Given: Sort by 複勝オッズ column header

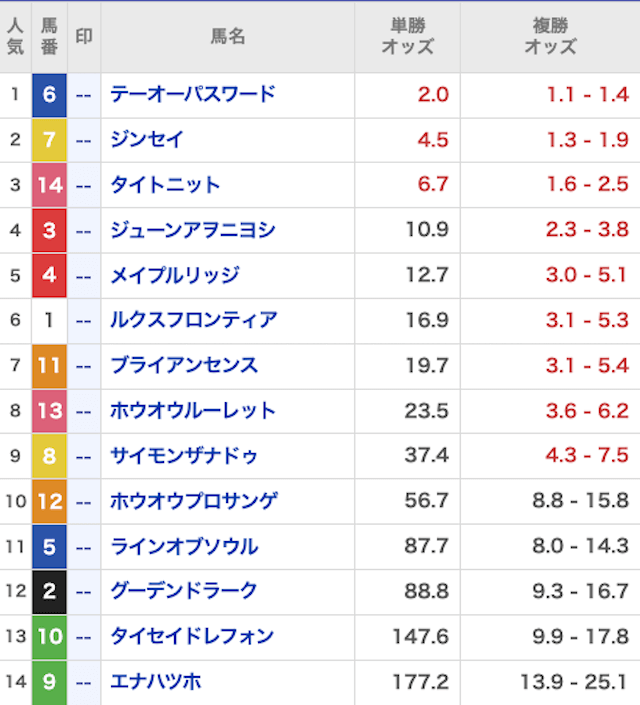Looking at the screenshot, I should [550, 36].
